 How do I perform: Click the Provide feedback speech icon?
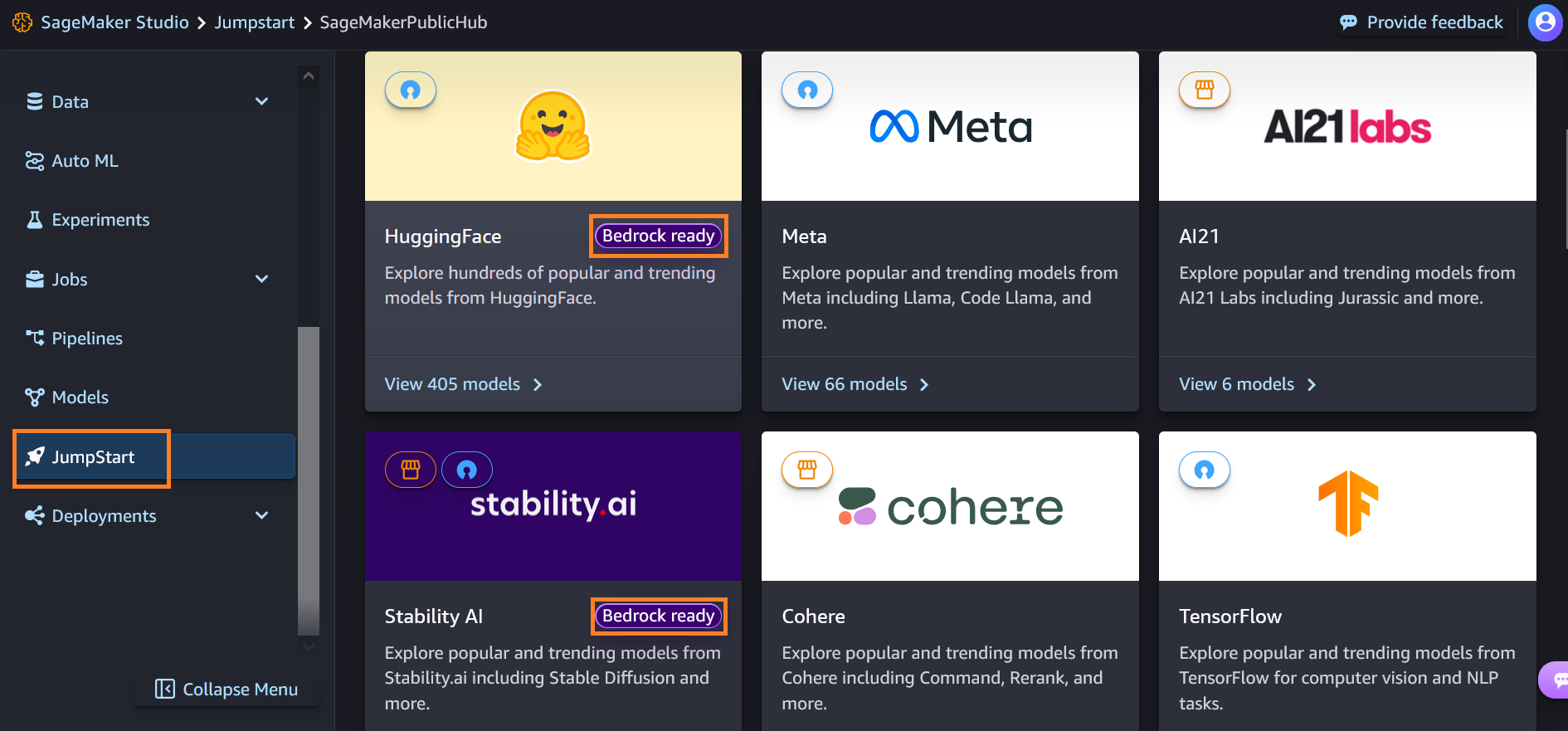[1349, 22]
